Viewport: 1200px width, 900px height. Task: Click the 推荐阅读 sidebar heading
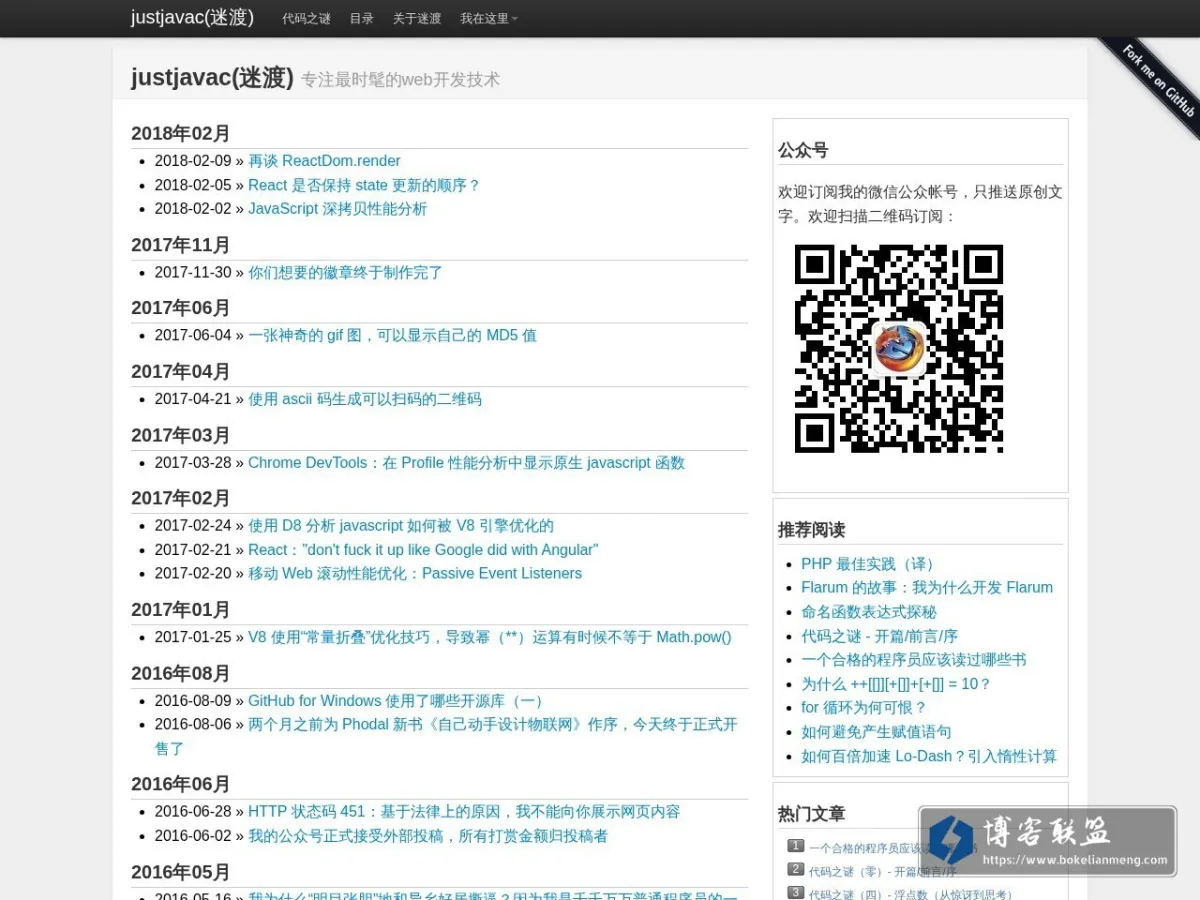coord(812,531)
